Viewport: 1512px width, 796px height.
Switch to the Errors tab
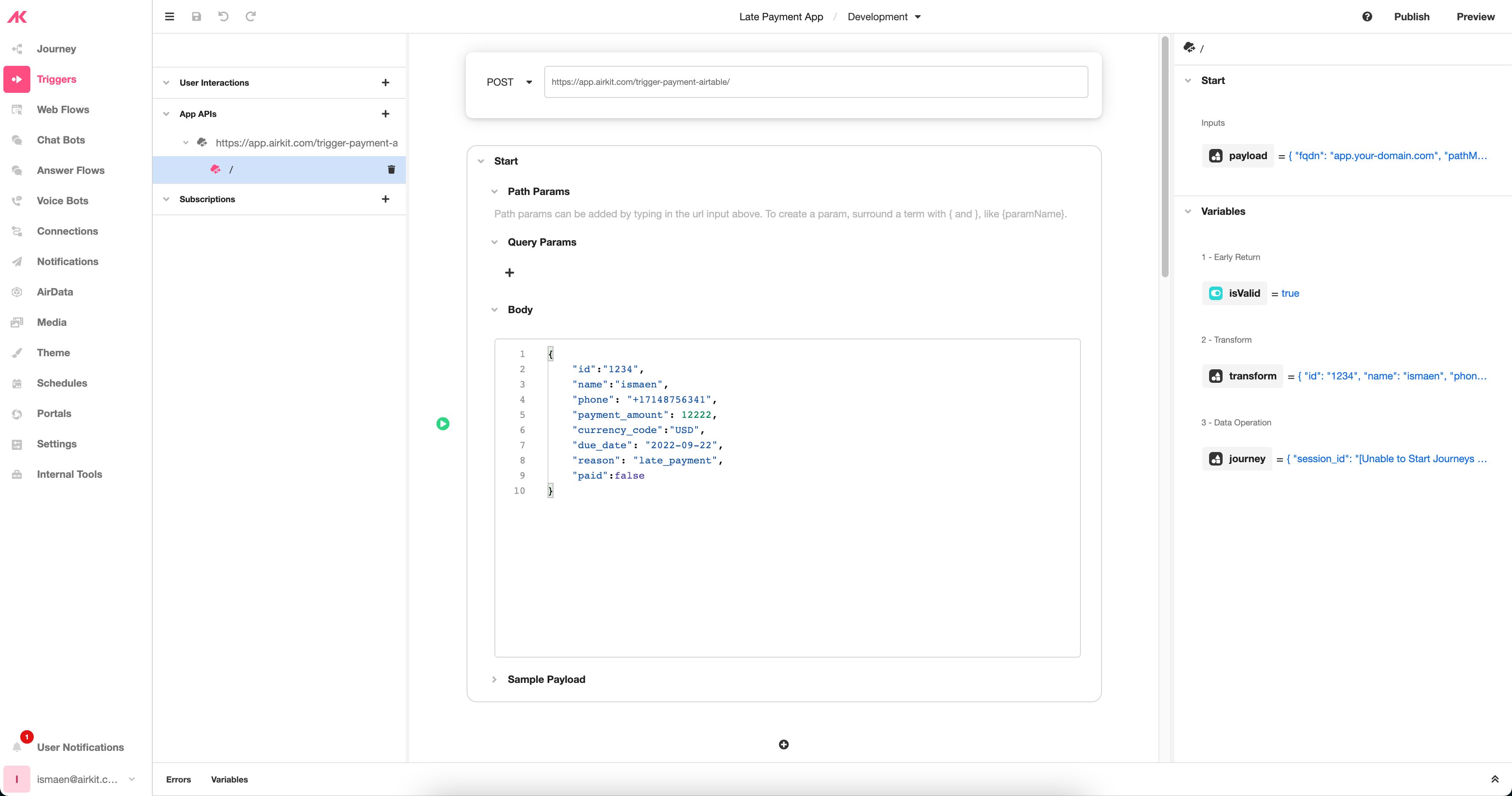(x=178, y=779)
